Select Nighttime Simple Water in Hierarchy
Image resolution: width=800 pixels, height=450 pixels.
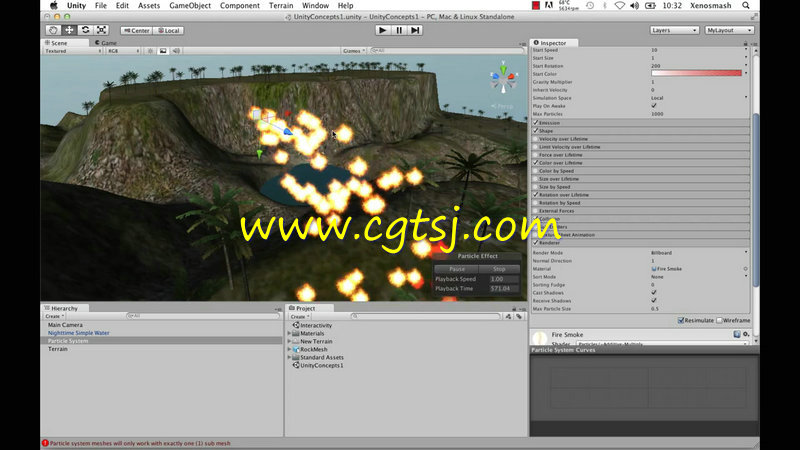point(79,333)
